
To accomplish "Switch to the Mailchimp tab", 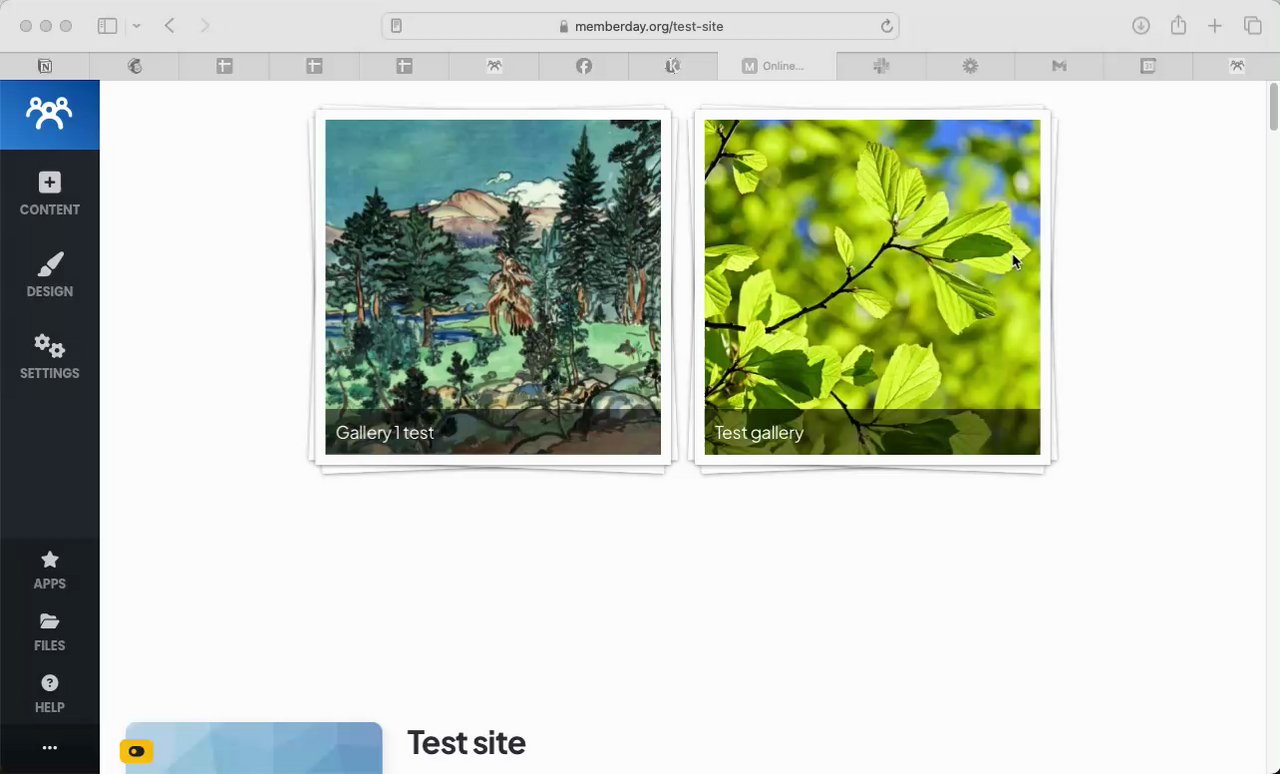I will (135, 66).
